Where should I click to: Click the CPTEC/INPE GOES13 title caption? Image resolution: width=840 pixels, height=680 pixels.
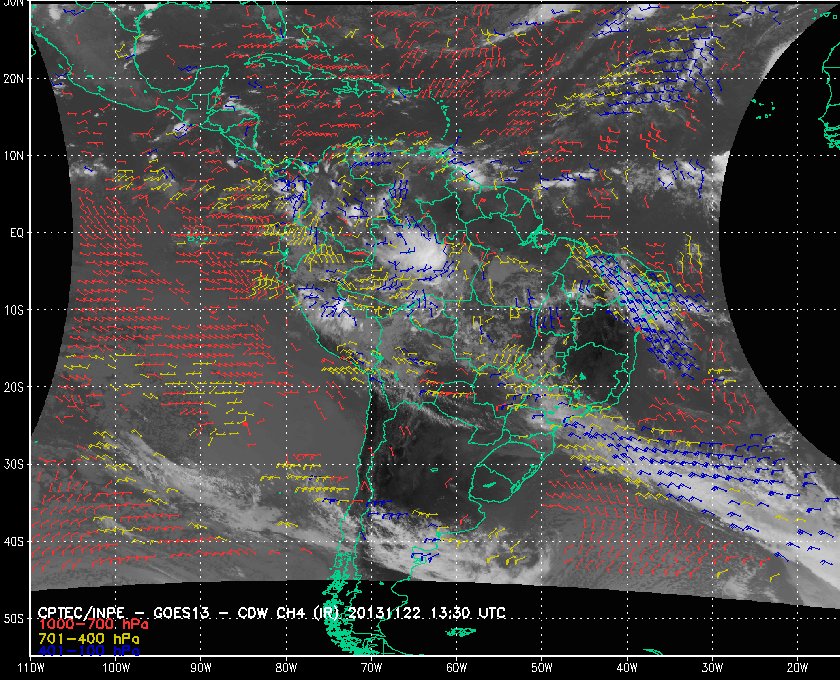272,613
